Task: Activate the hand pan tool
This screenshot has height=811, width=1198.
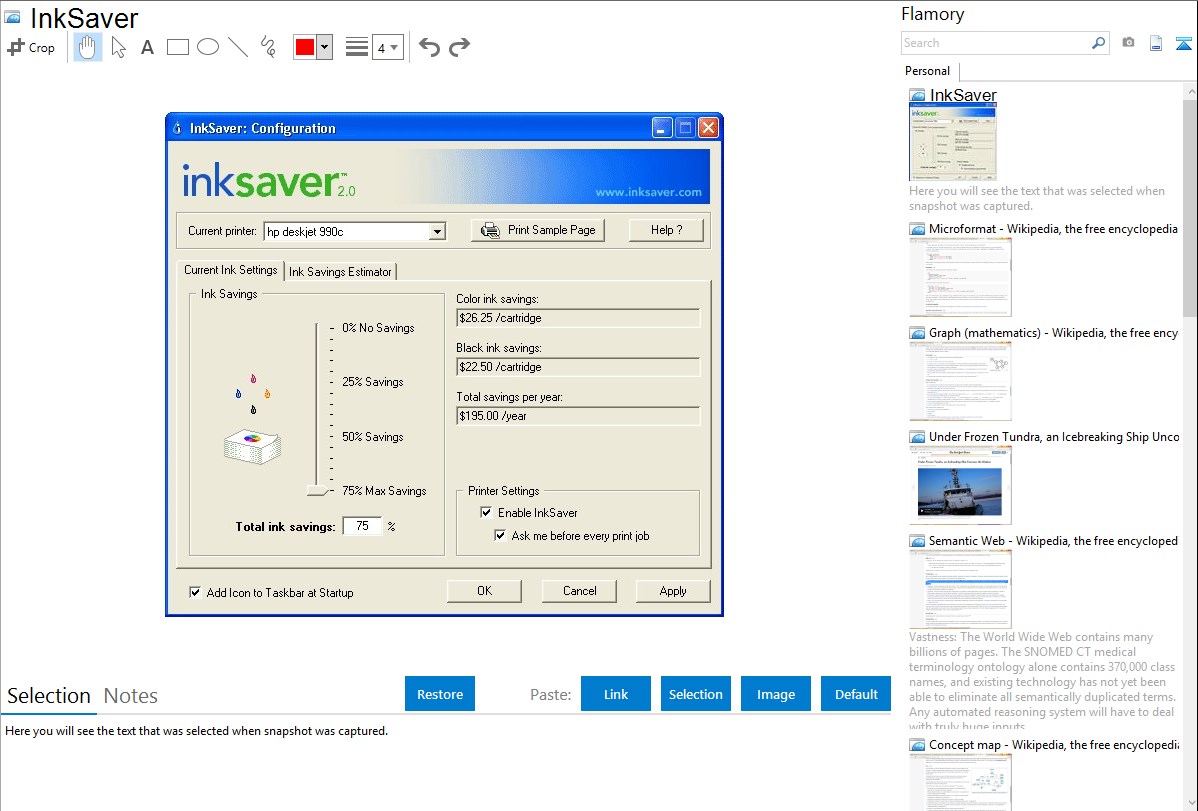Action: pyautogui.click(x=87, y=47)
